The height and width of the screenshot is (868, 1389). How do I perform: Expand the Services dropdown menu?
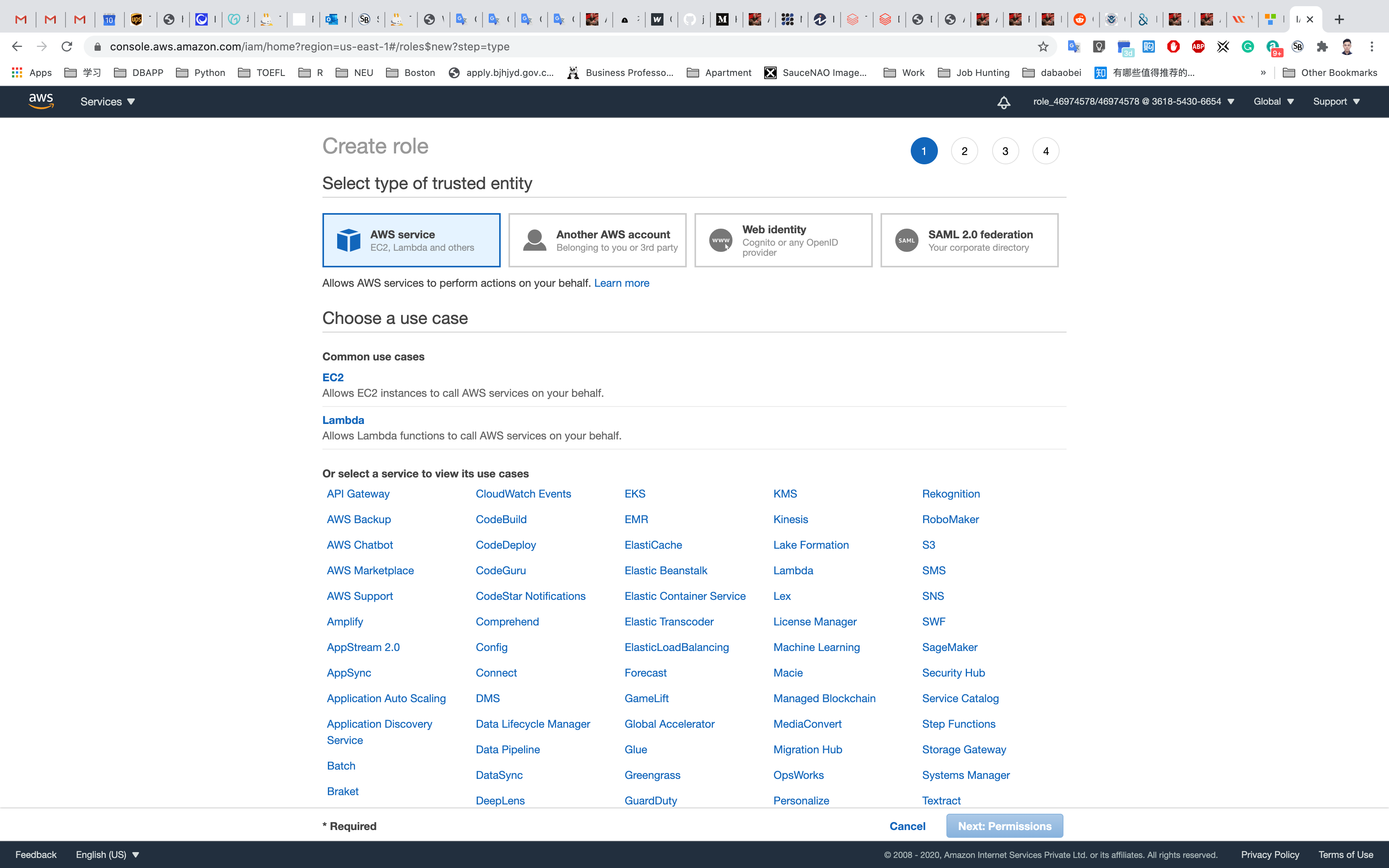point(107,102)
